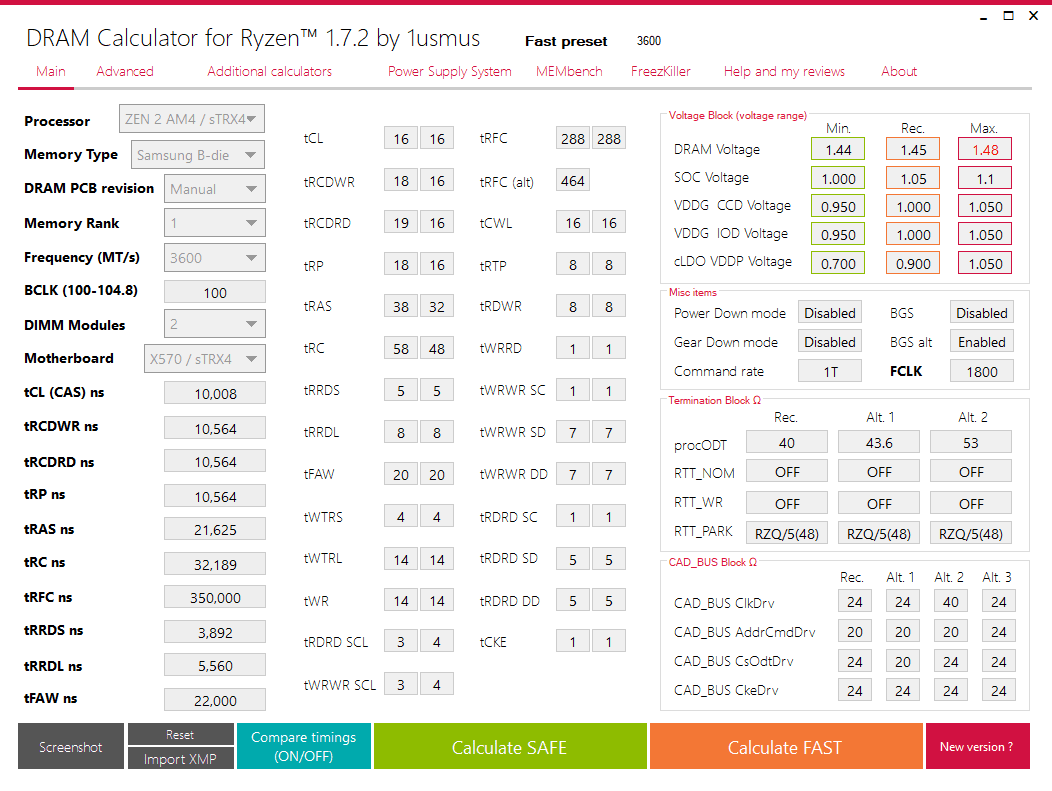The image size is (1052, 791).
Task: Click DRAM Voltage recommended value 1.45
Action: point(913,150)
